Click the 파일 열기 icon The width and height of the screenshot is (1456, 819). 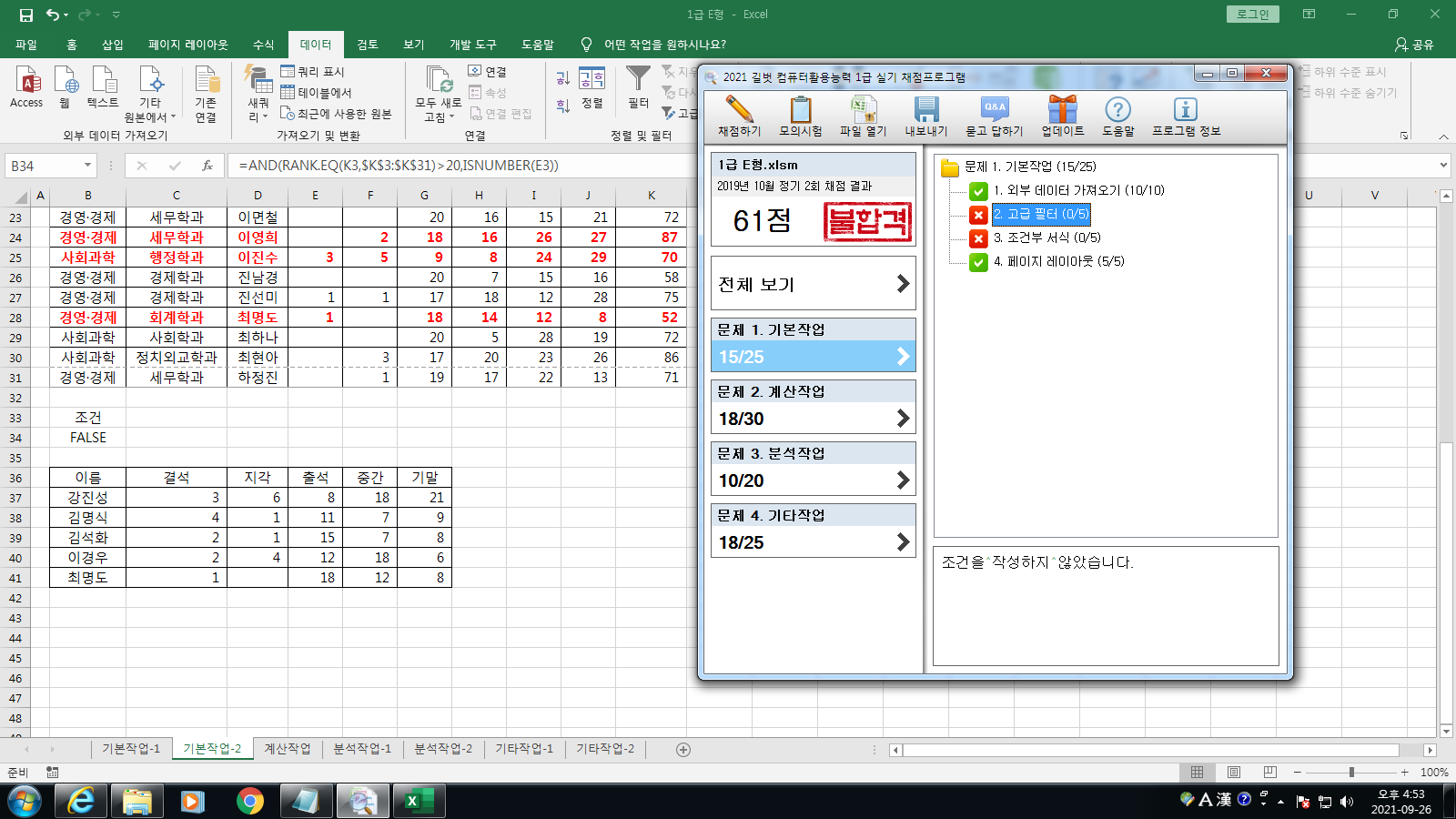coord(862,111)
